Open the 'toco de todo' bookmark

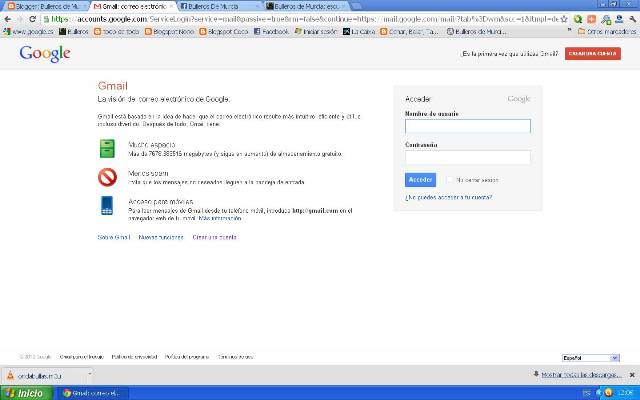point(117,31)
